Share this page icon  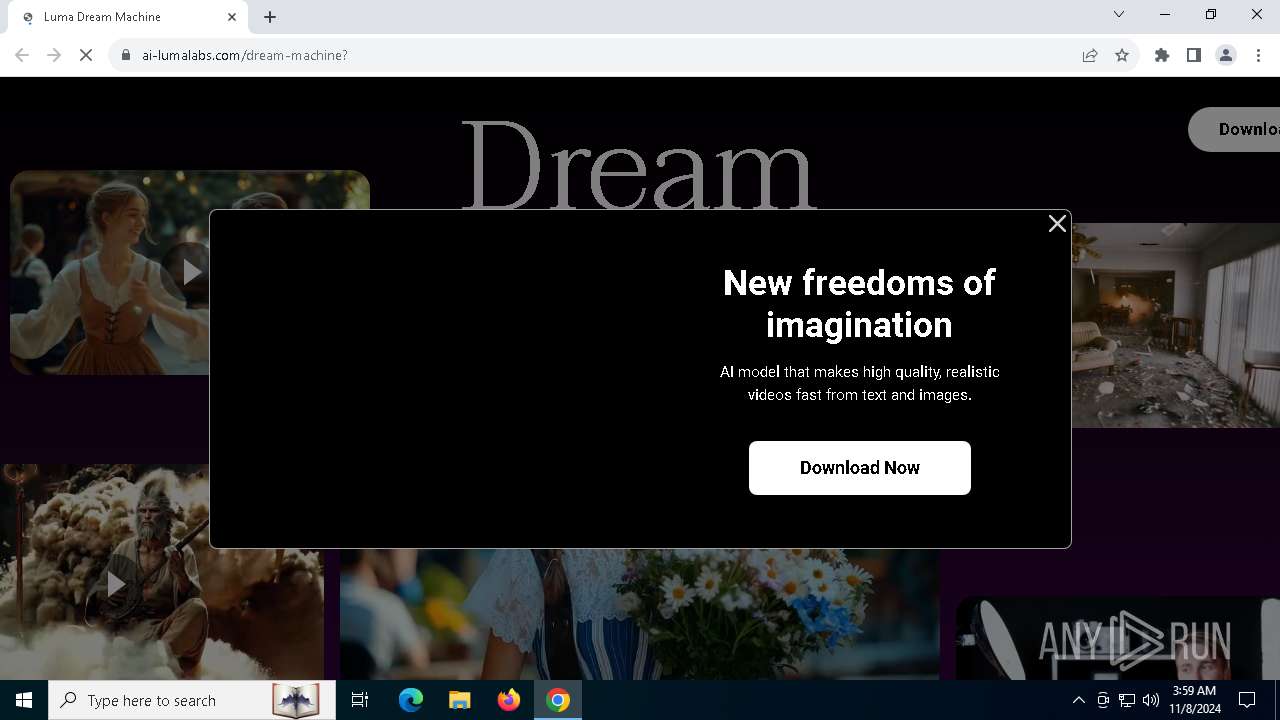coord(1090,55)
